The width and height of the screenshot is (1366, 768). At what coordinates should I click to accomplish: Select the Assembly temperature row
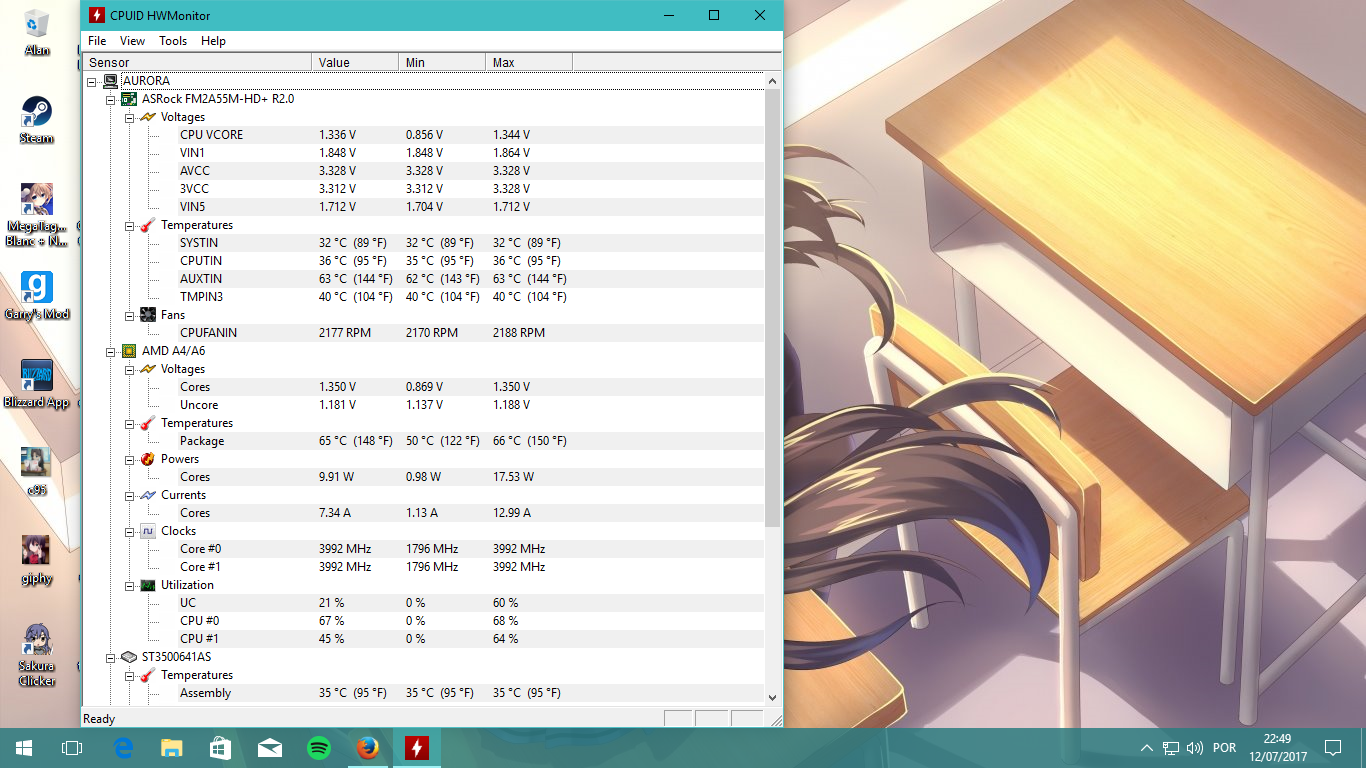coord(470,693)
